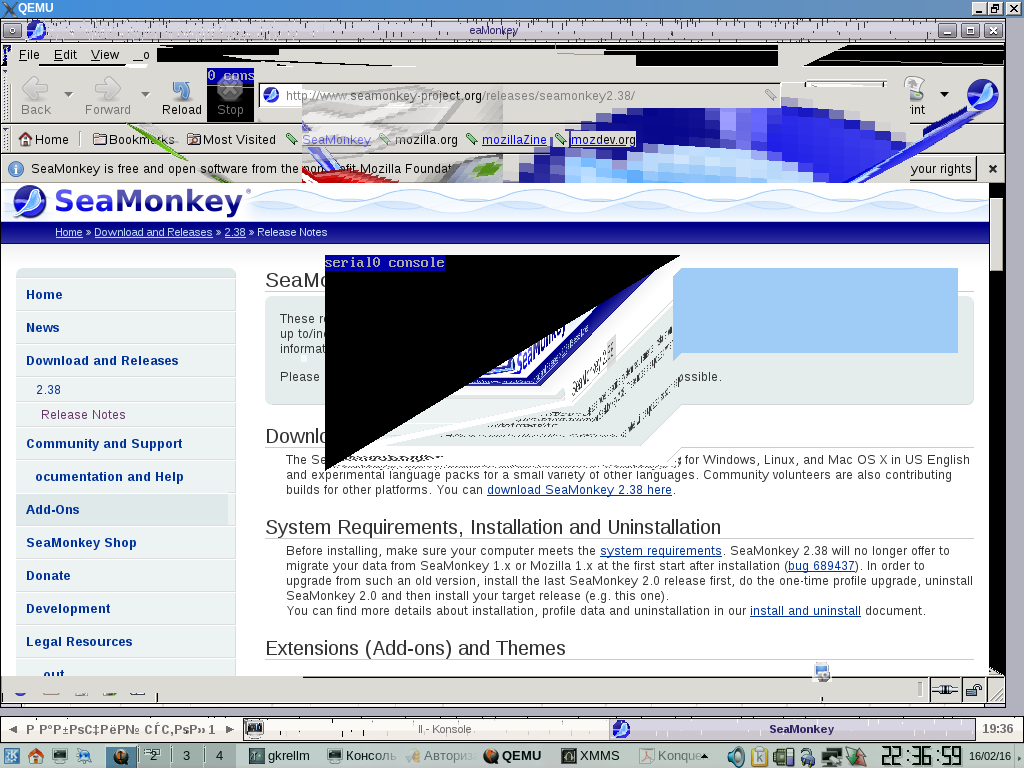Click the Reload toolbar button
This screenshot has width=1024, height=768.
tap(181, 97)
